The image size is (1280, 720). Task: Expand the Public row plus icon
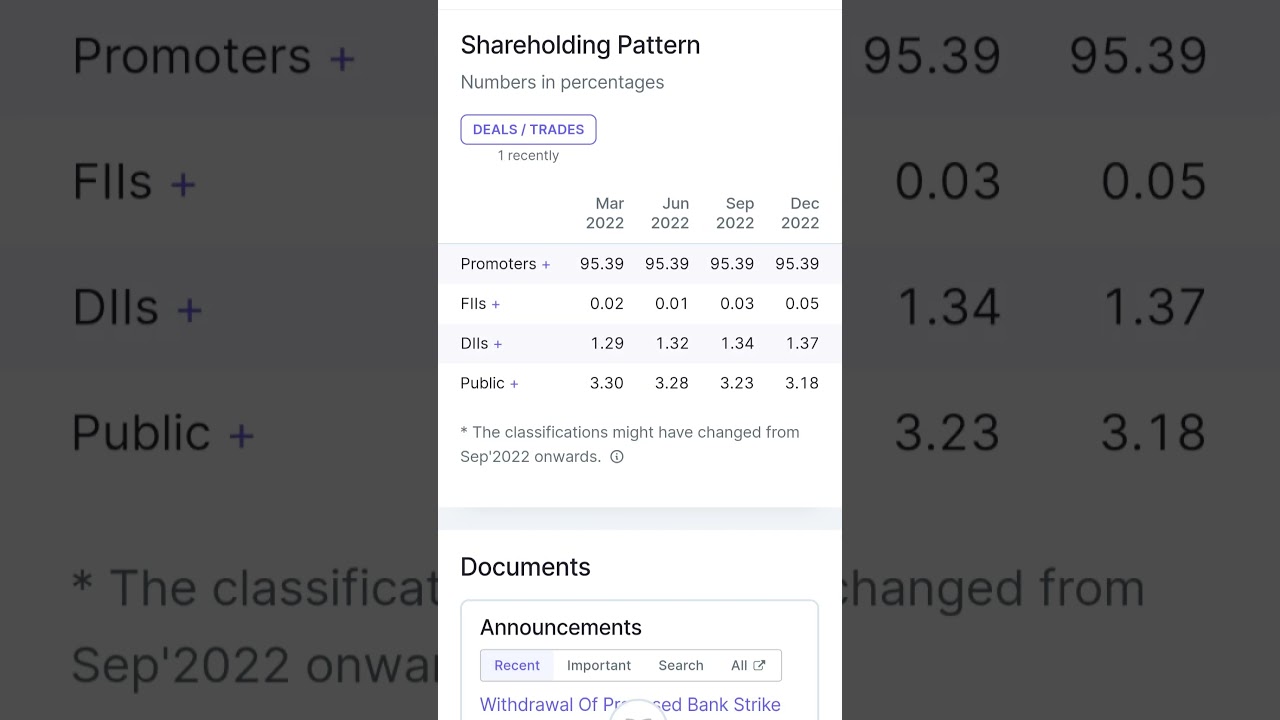[x=514, y=384]
